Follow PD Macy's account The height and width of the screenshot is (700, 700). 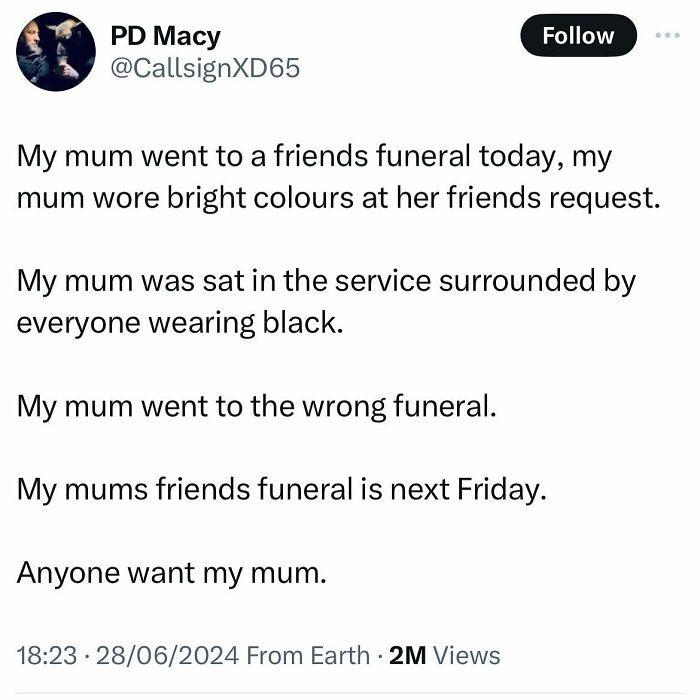tap(577, 36)
